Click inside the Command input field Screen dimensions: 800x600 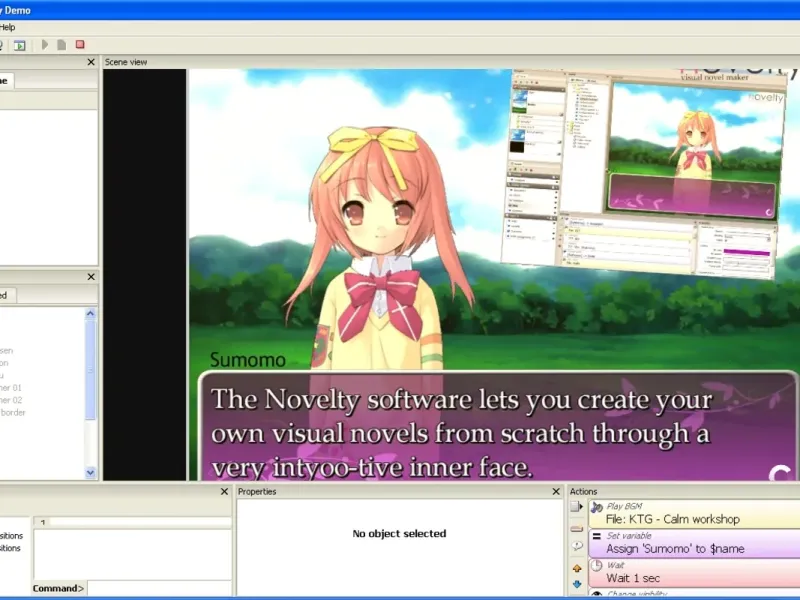click(159, 588)
